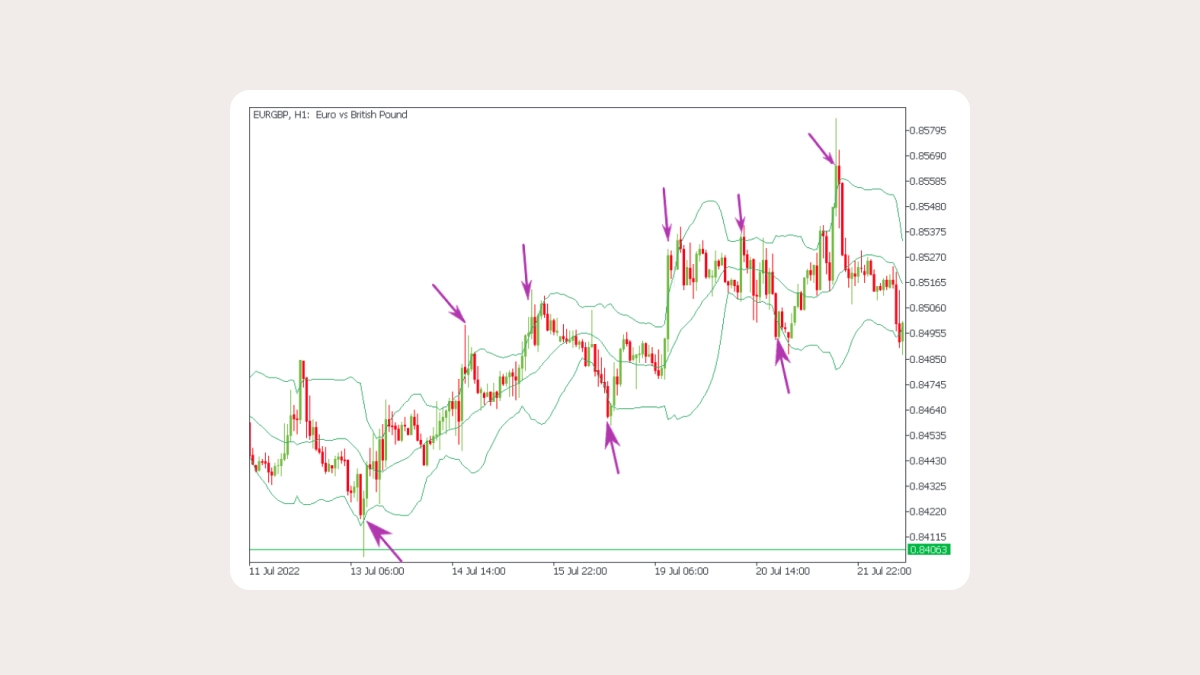Click the 0.85795 price level on the axis

(x=928, y=131)
